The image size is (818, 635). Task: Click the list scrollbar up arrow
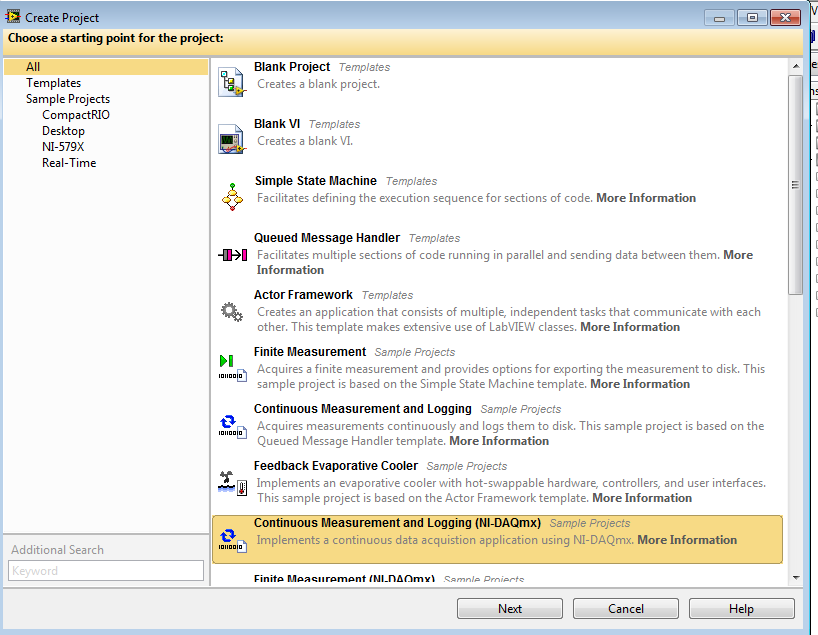[796, 66]
